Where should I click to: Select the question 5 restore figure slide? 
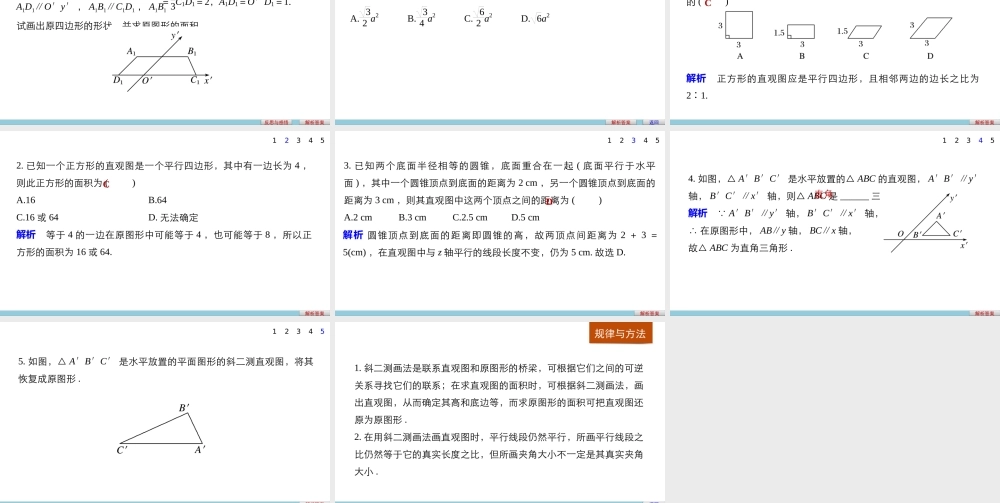tap(165, 412)
